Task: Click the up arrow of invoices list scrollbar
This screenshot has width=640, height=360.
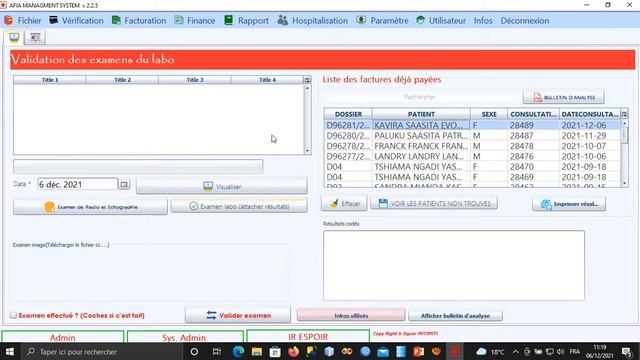Action: [624, 123]
